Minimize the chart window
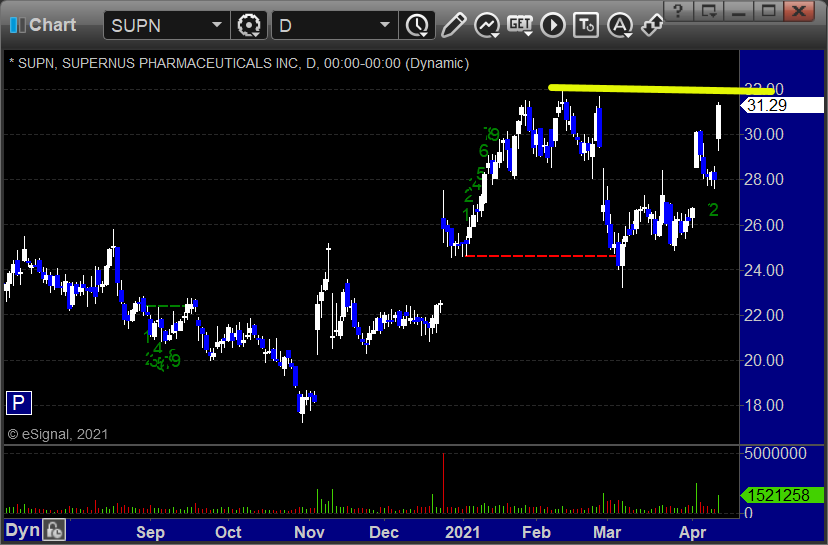Viewport: 828px width, 545px height. point(738,11)
